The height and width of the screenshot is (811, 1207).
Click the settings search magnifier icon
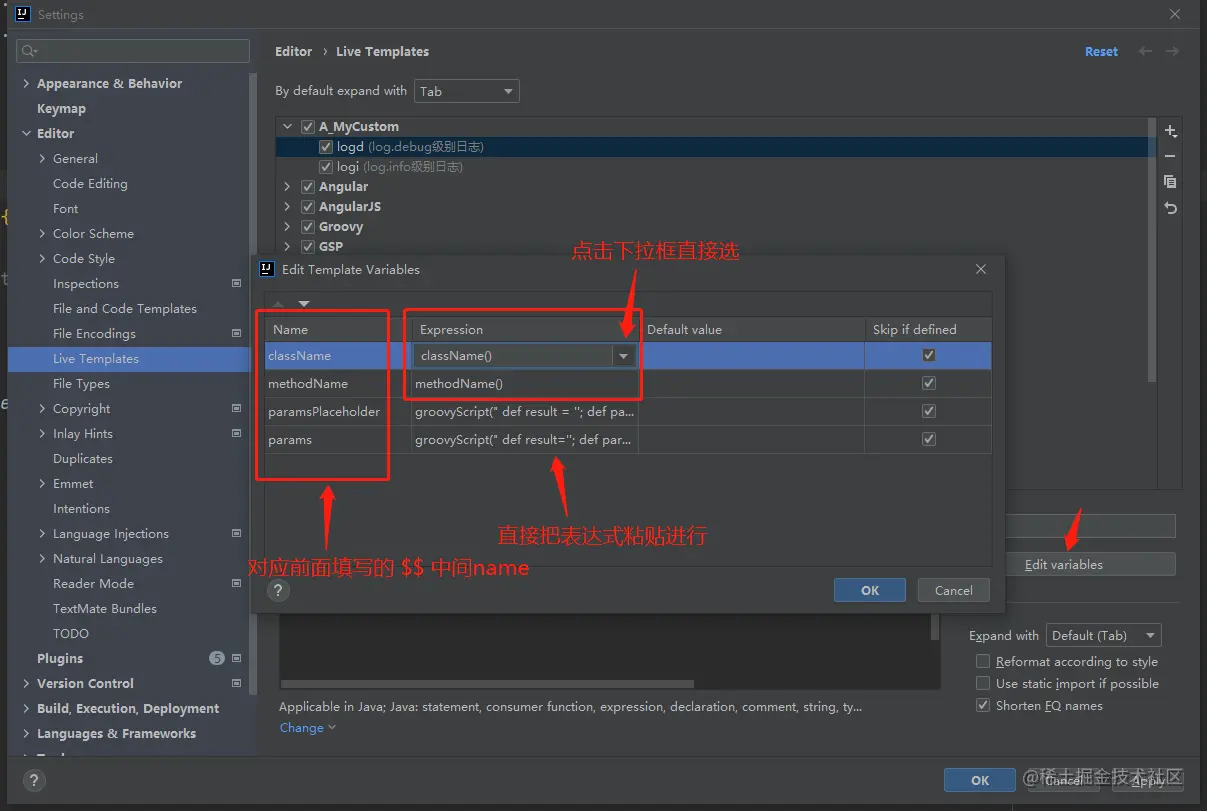click(x=30, y=51)
